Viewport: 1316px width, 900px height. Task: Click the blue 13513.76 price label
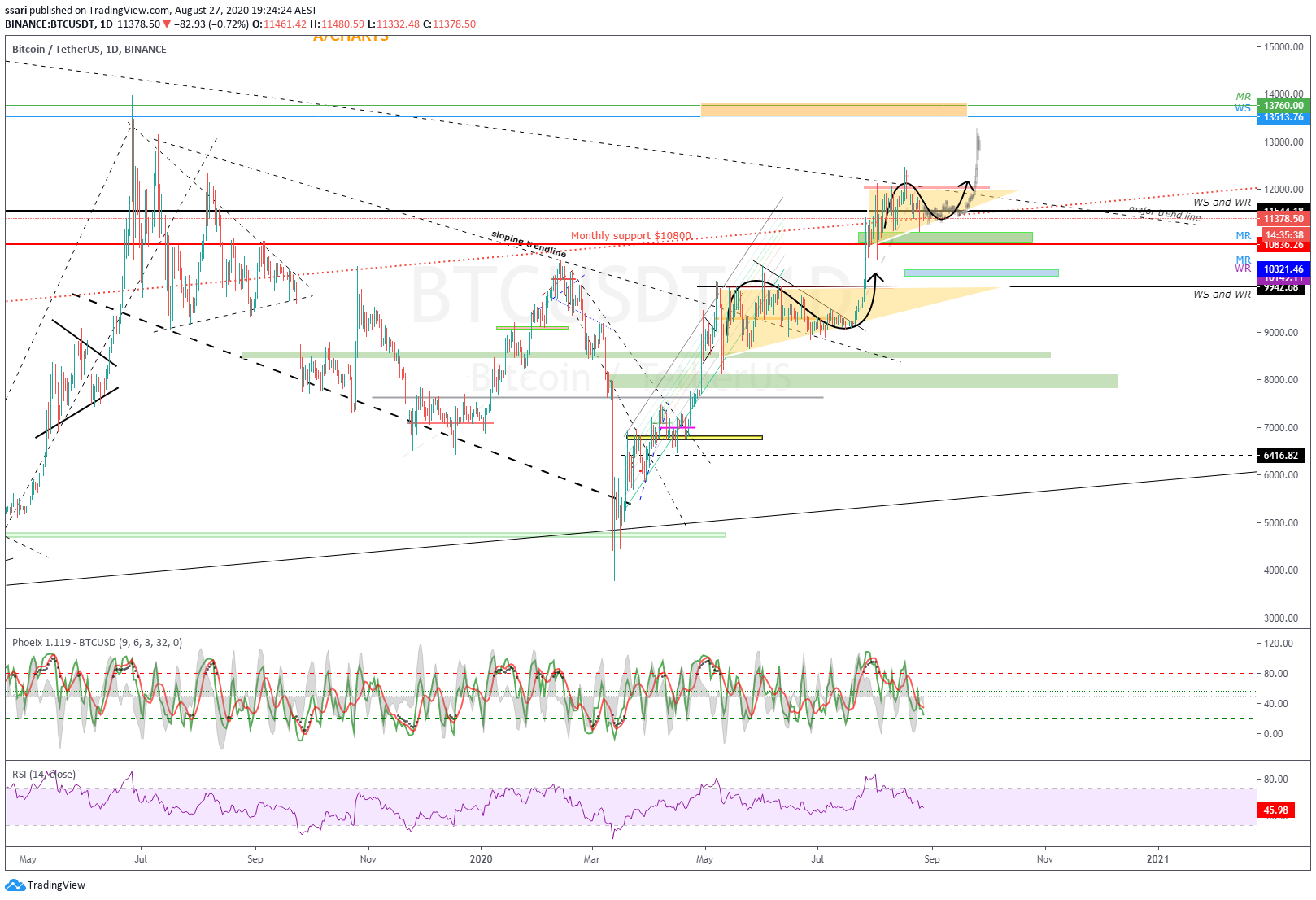pyautogui.click(x=1283, y=117)
